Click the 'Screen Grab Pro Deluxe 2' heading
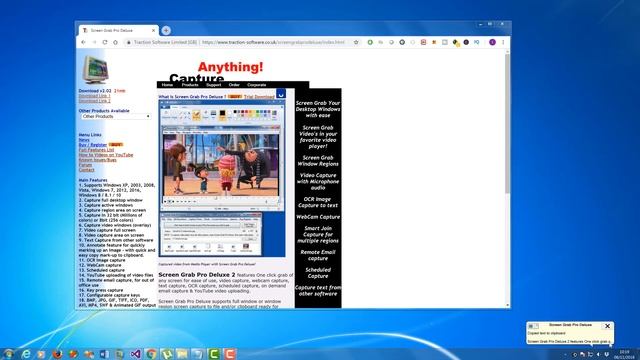Screen dimensions: 640x360 (x=197, y=275)
